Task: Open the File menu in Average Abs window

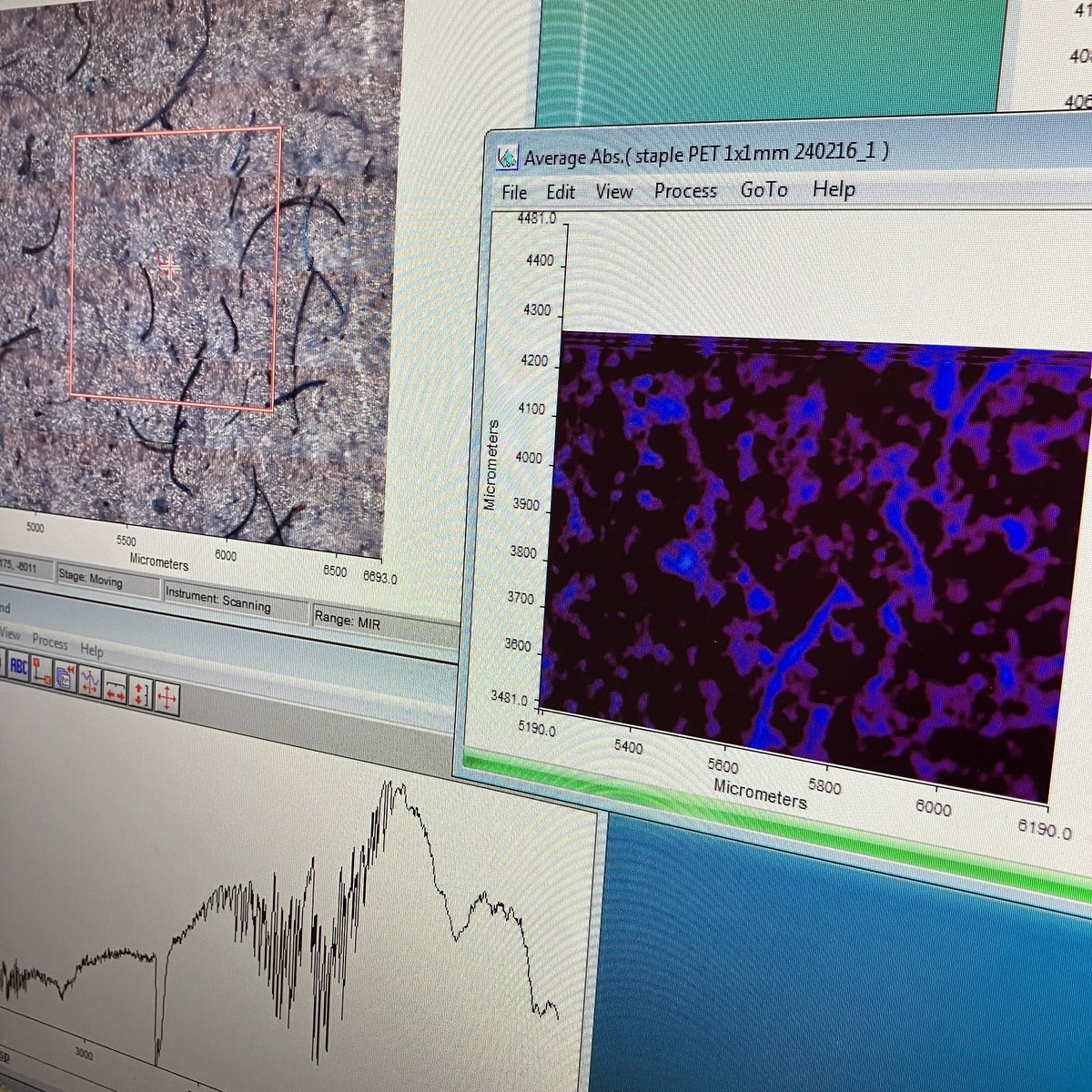Action: 514,192
